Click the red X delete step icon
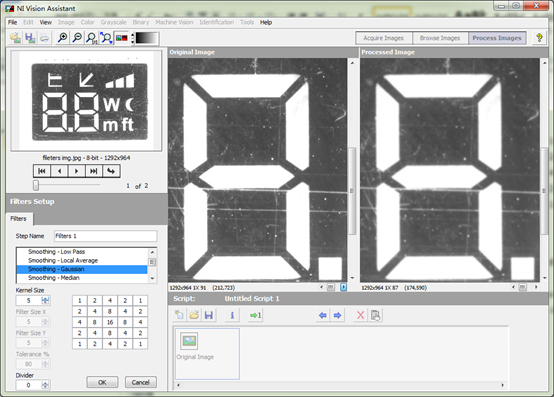 click(x=360, y=315)
